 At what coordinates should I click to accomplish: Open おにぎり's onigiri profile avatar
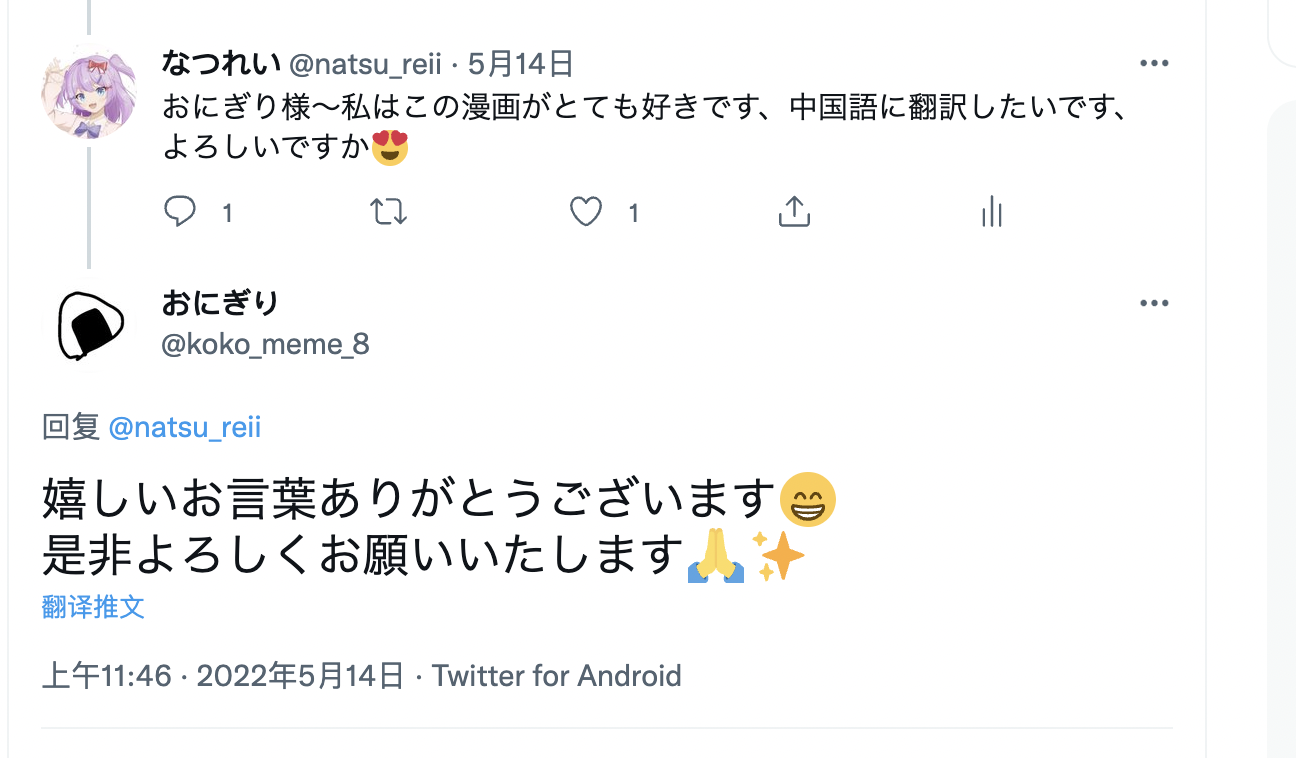coord(88,325)
